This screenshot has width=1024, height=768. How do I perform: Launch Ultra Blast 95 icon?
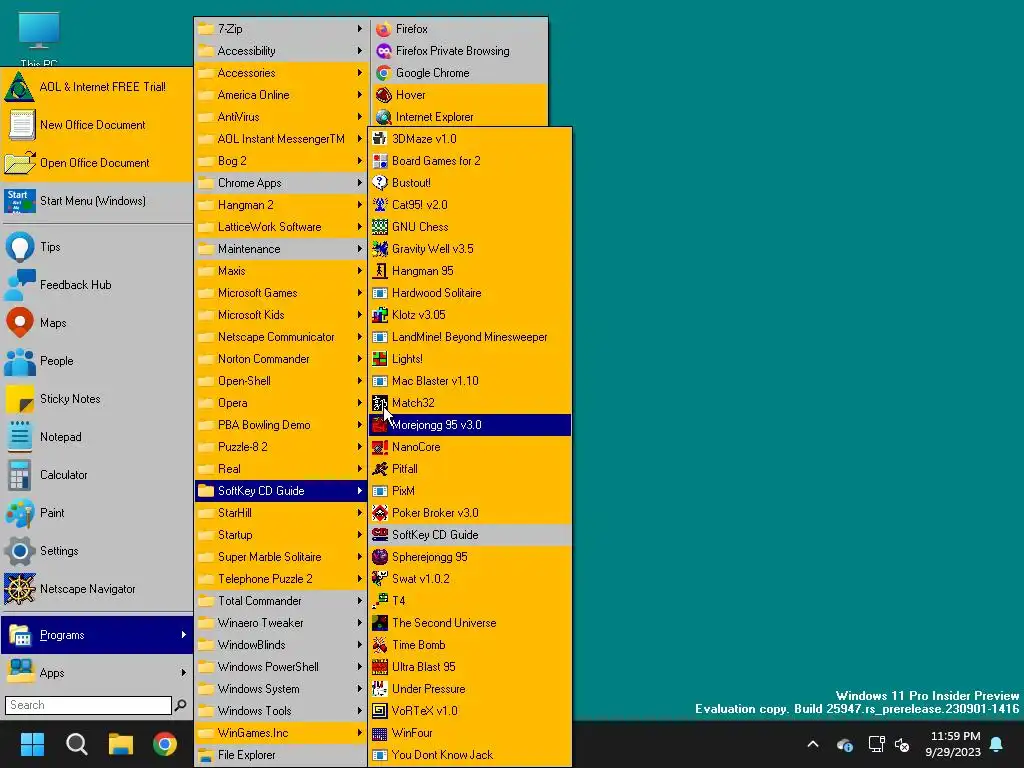[379, 667]
